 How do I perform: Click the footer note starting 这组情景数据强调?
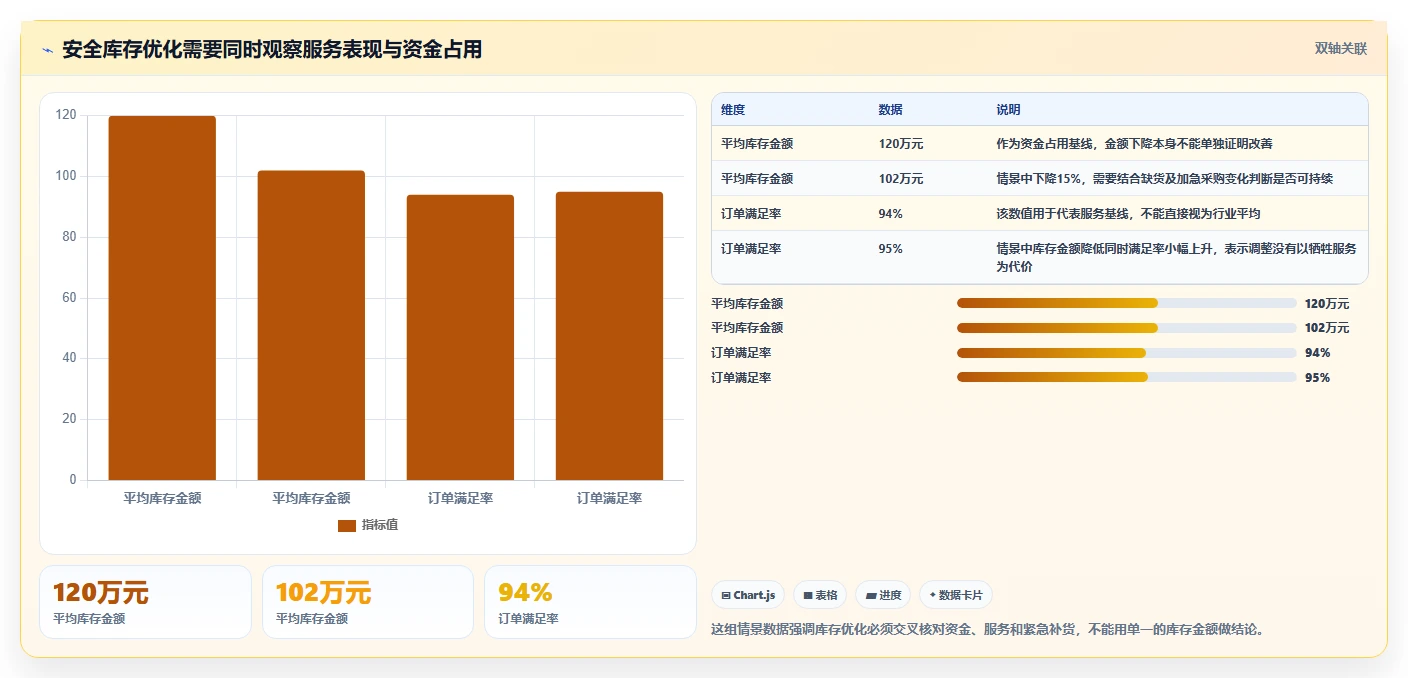[x=988, y=629]
